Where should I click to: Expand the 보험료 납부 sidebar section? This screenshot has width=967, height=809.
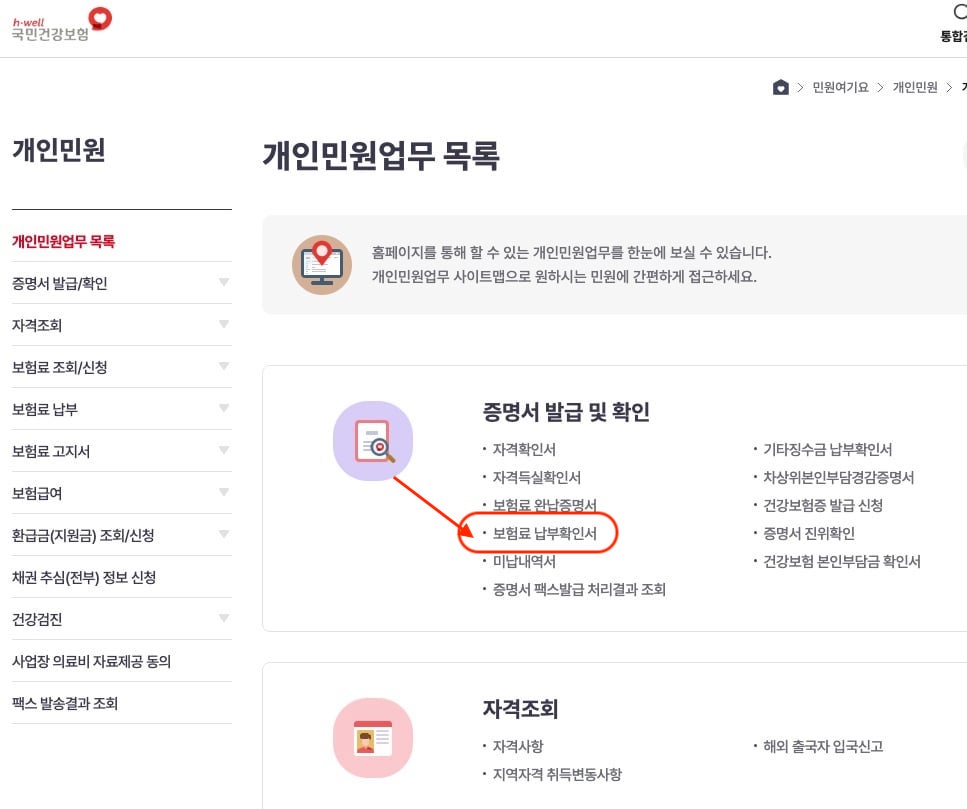(x=121, y=409)
